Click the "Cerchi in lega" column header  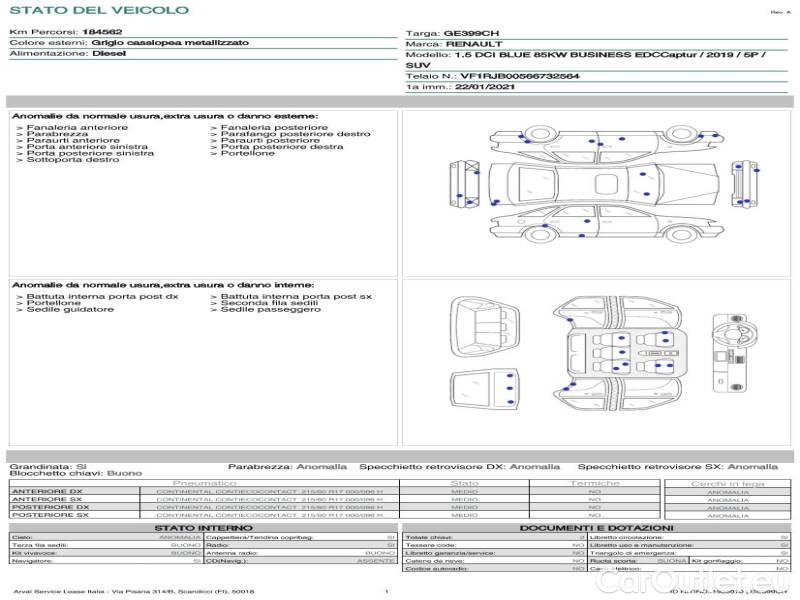tap(728, 483)
